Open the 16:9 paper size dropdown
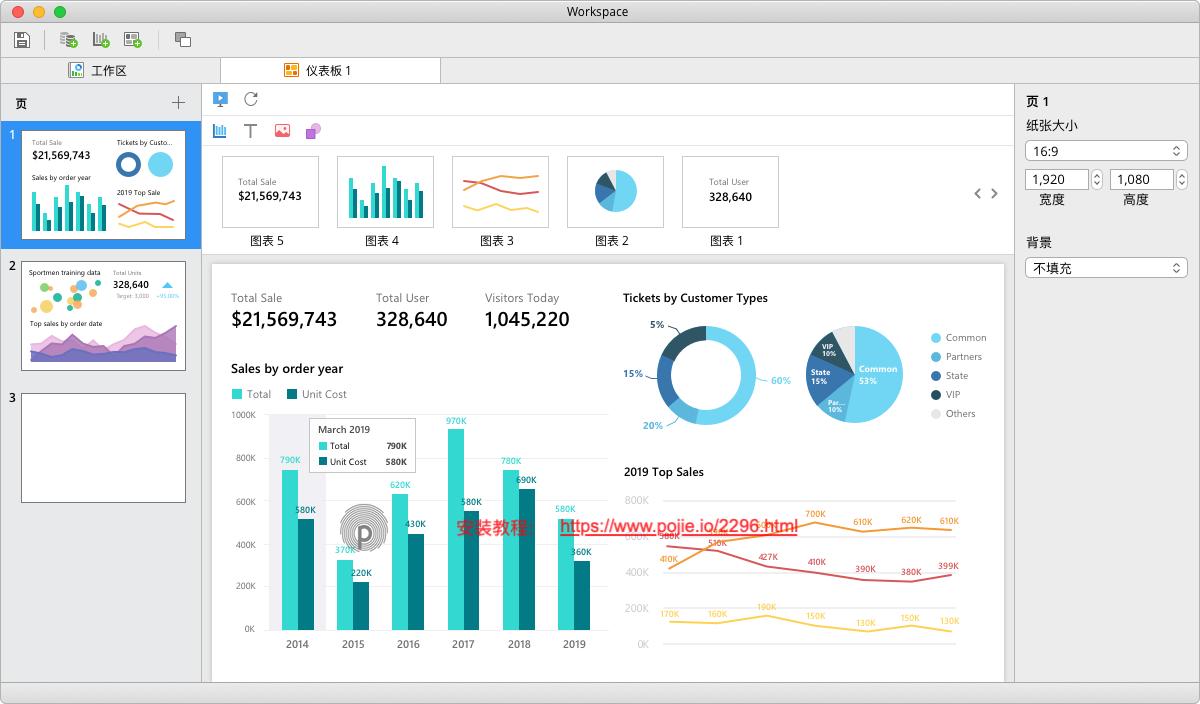 pyautogui.click(x=1106, y=151)
